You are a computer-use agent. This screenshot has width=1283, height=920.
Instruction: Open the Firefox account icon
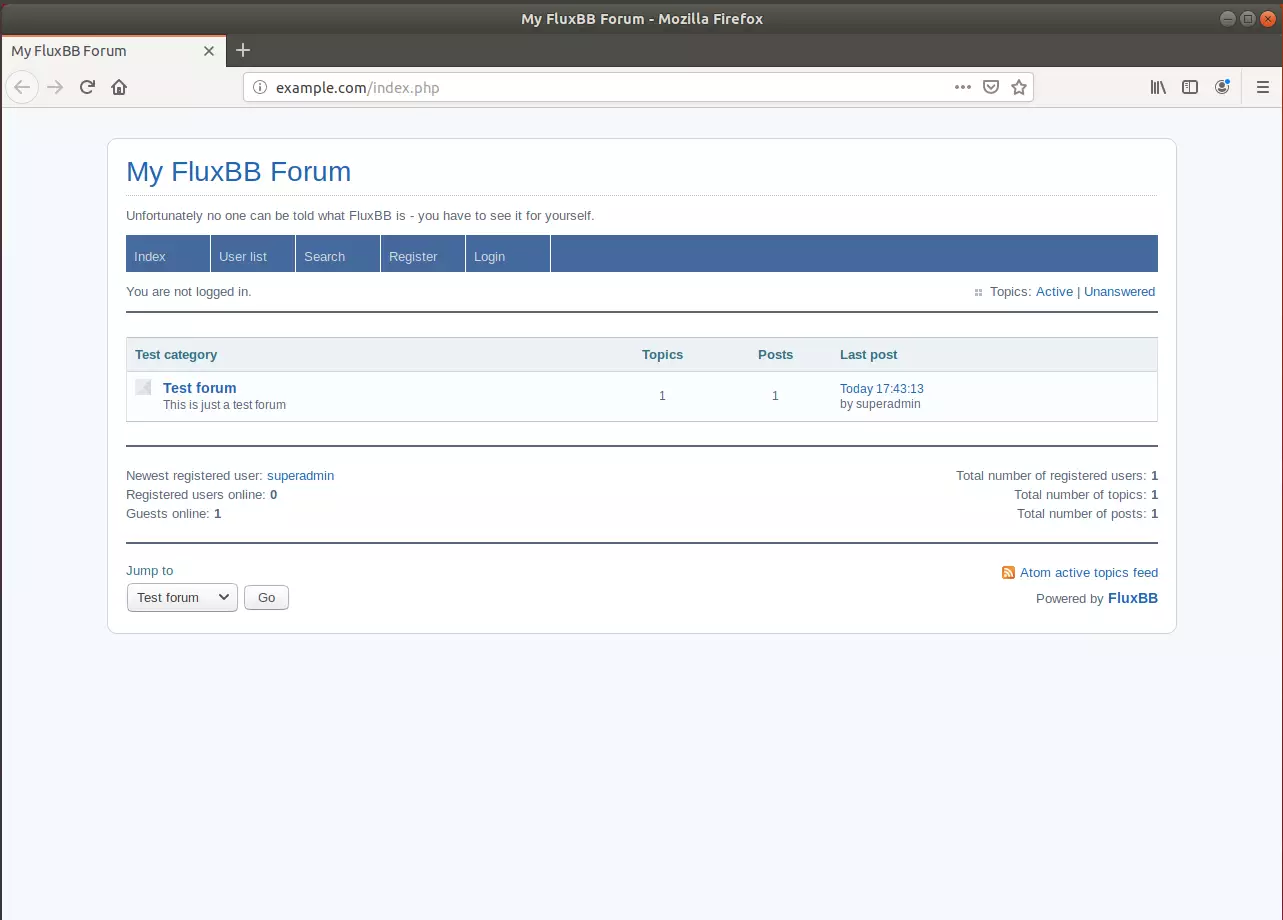[x=1222, y=87]
